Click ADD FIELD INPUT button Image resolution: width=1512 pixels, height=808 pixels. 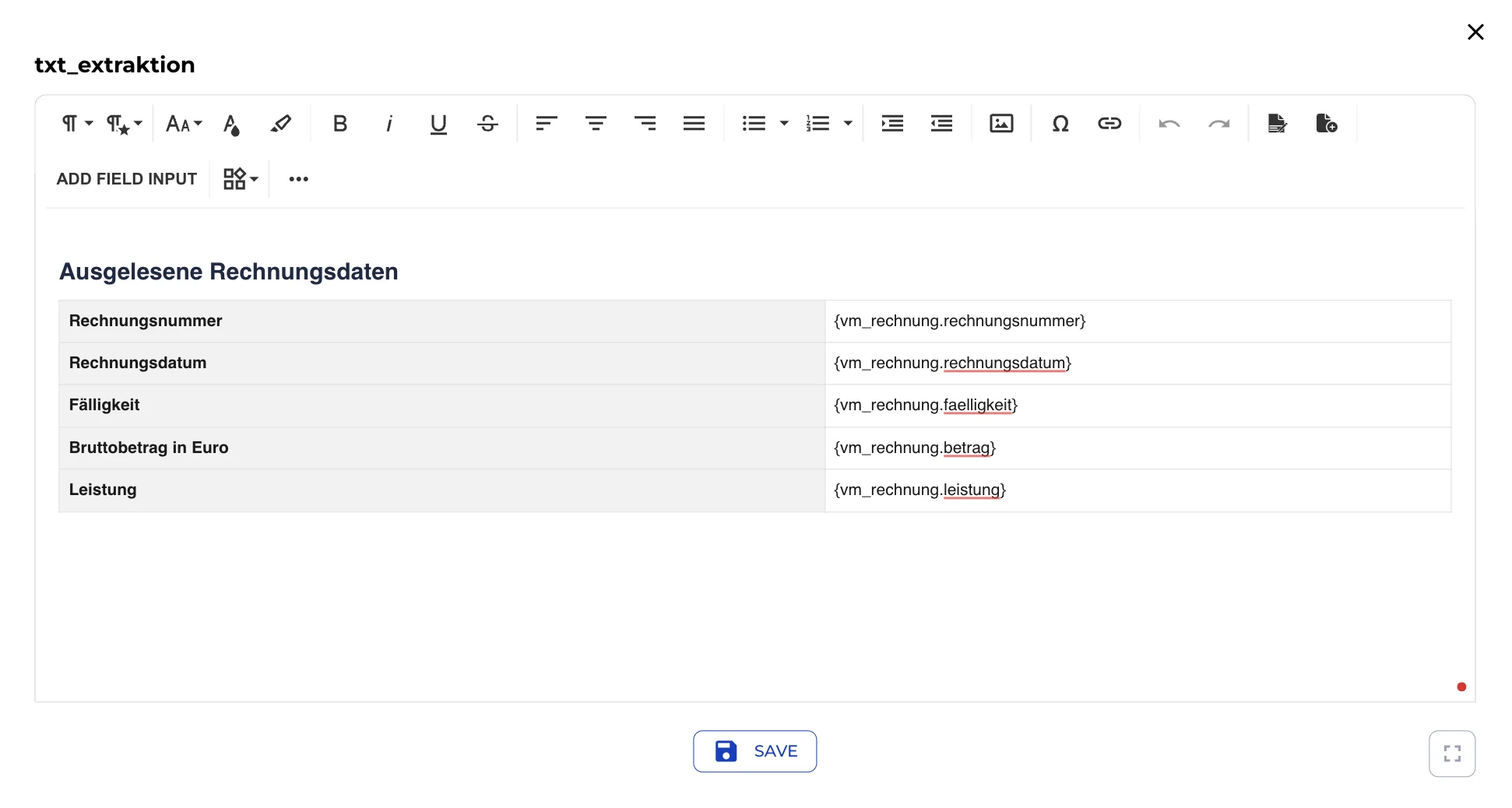click(127, 179)
